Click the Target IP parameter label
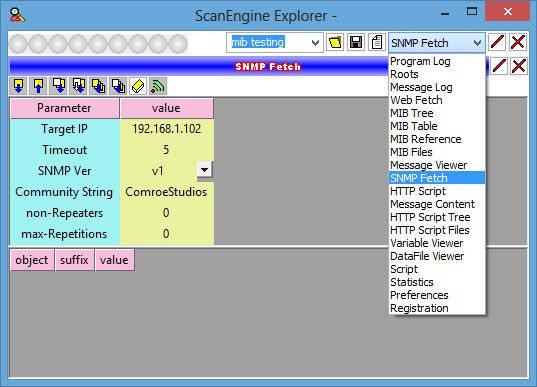Viewport: 537px width, 387px height. click(x=64, y=129)
